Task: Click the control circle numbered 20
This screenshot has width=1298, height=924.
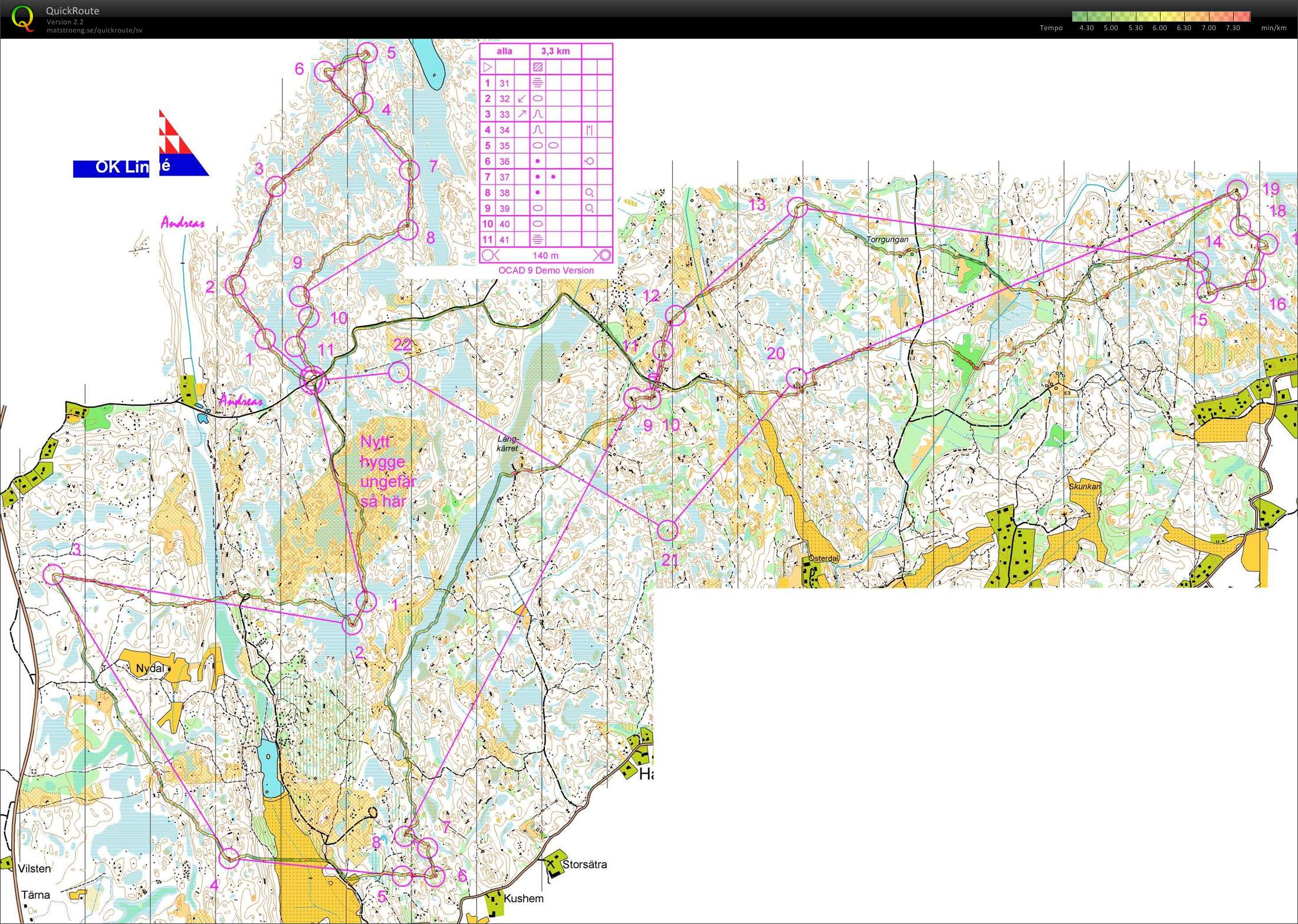Action: tap(796, 377)
